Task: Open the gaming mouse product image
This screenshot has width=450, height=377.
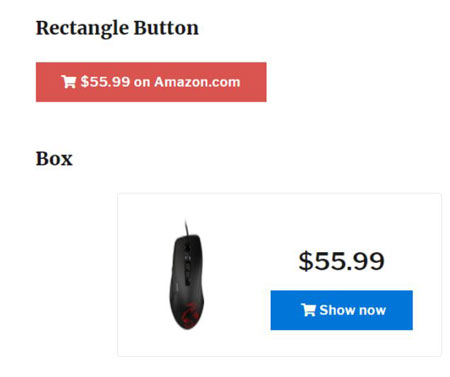Action: [x=187, y=275]
